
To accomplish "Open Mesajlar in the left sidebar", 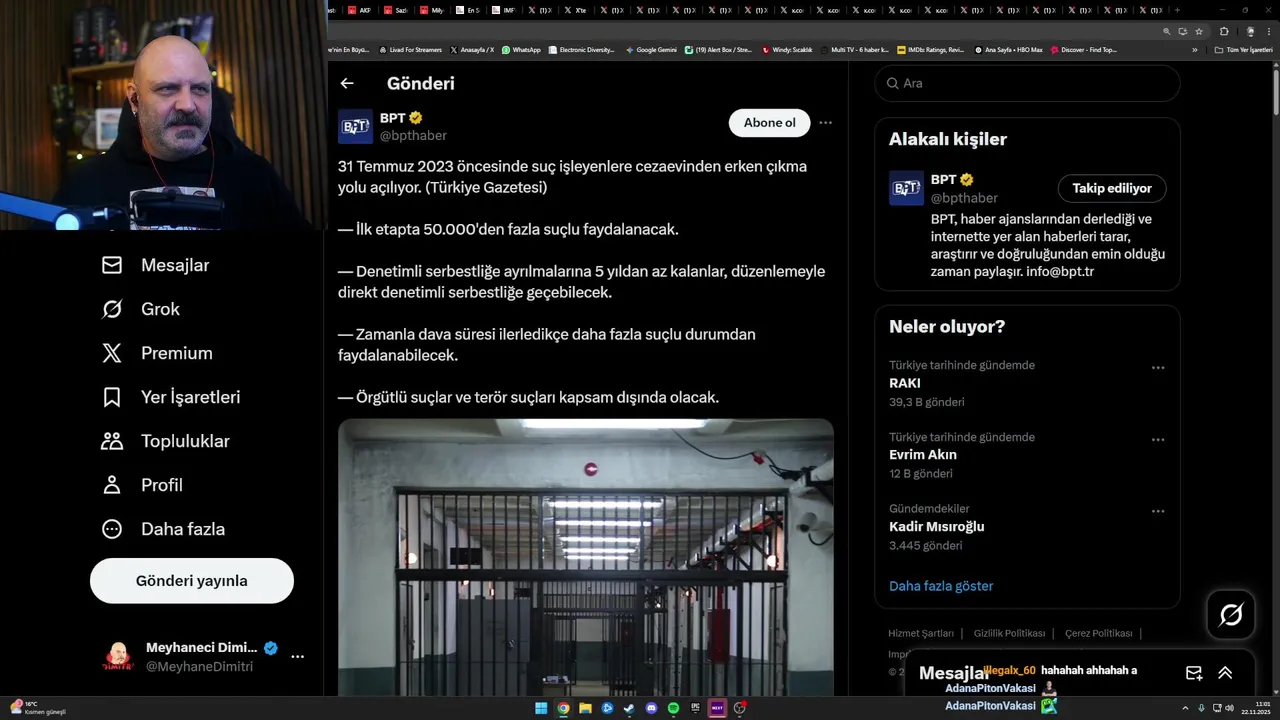I will click(x=155, y=265).
